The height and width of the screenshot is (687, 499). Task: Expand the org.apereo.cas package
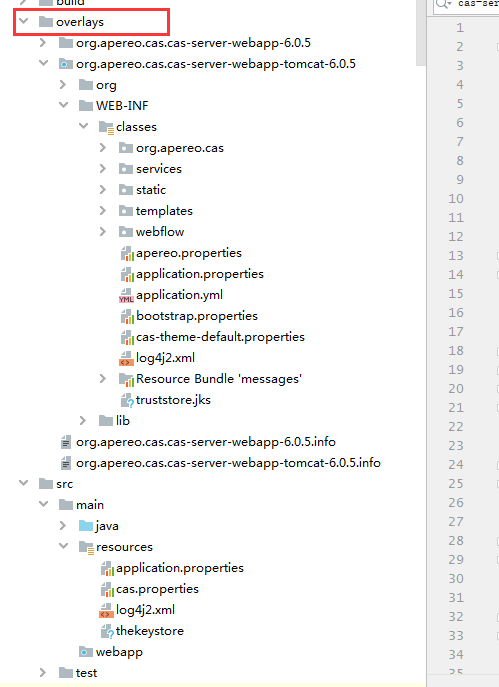coord(103,148)
